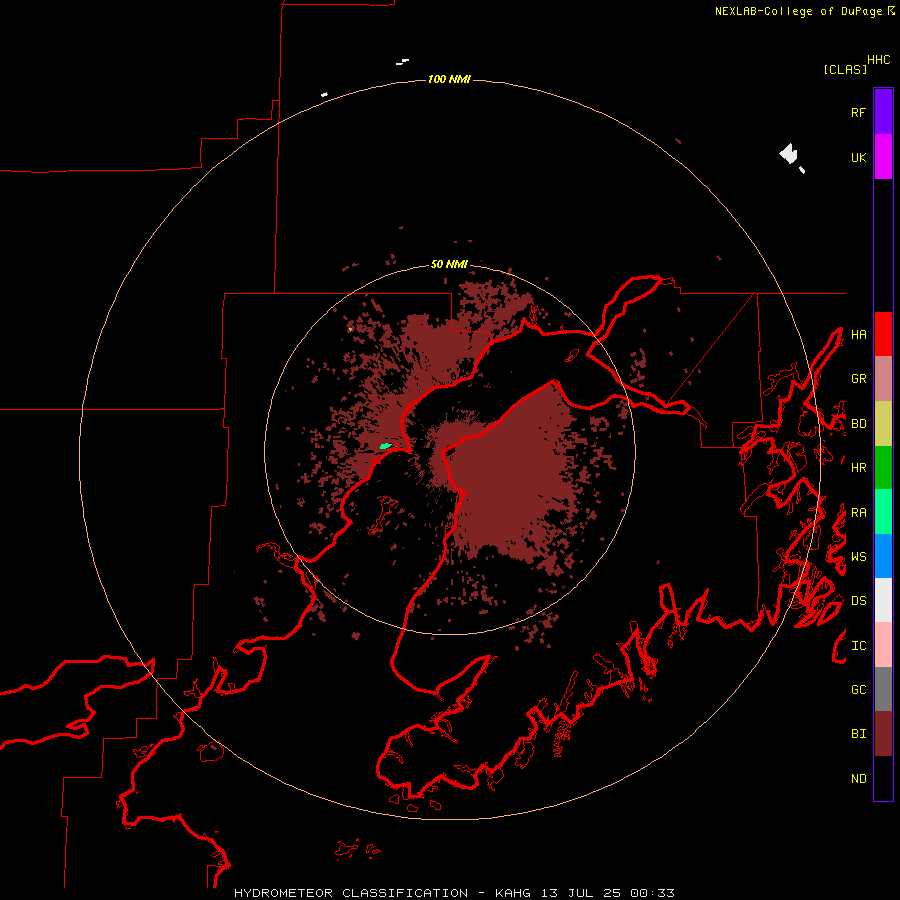Click the BD yellow legend swatch
This screenshot has height=900, width=900.
click(x=883, y=424)
